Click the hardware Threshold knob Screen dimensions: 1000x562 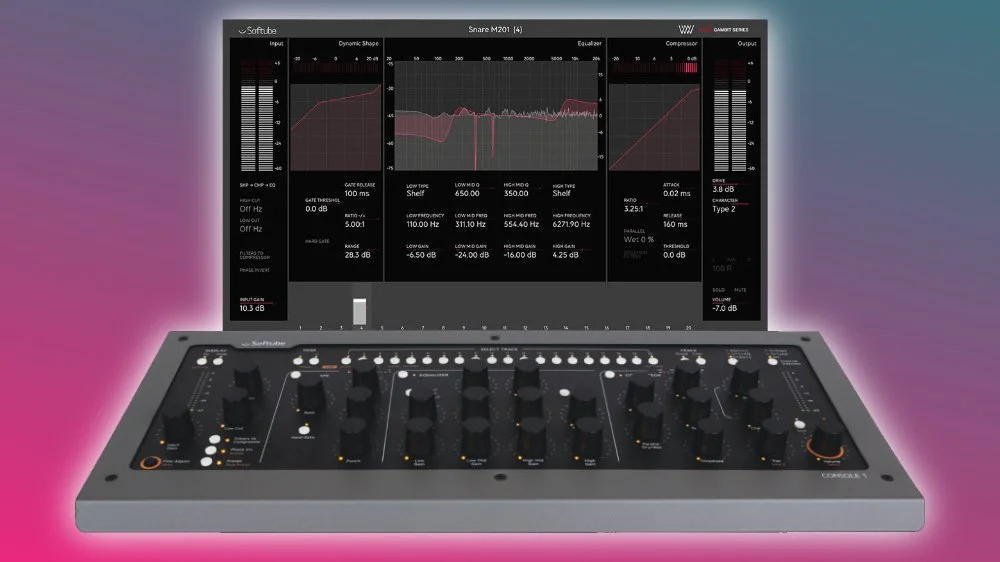point(708,438)
